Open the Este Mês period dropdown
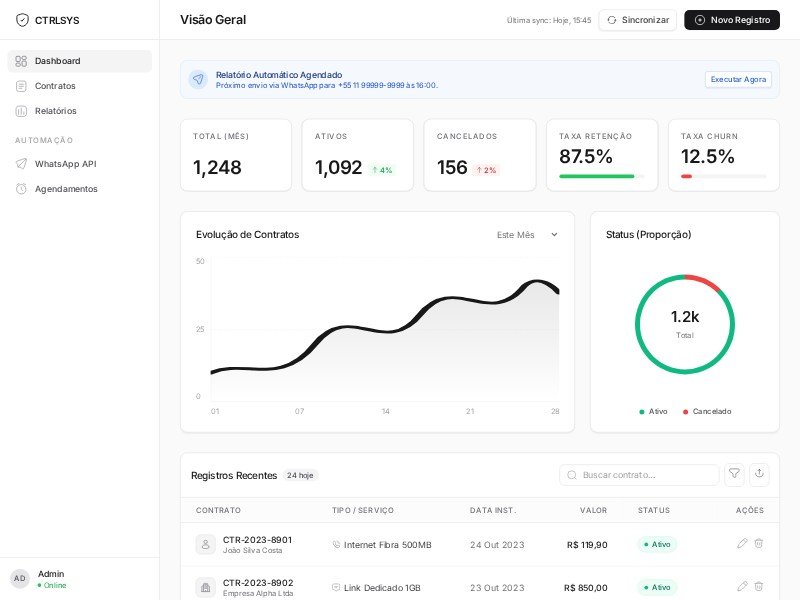 [x=527, y=235]
